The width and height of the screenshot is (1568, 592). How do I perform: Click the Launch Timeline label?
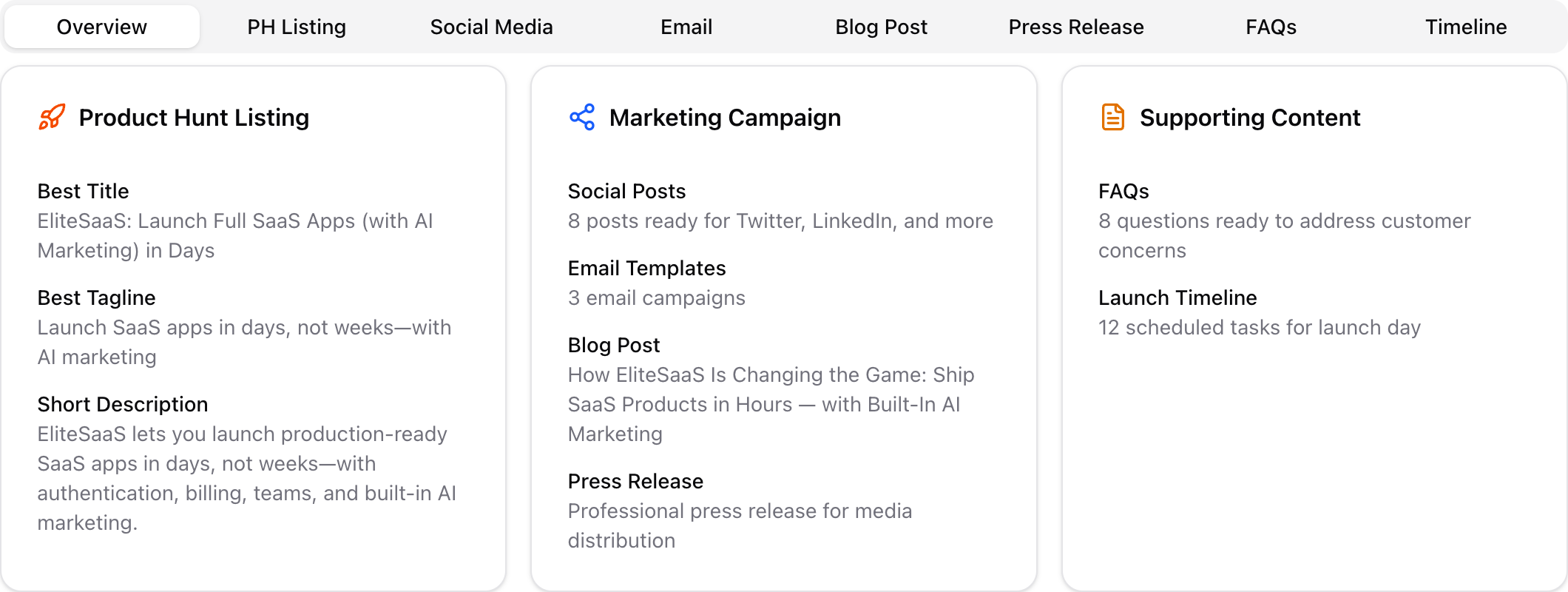(1177, 297)
